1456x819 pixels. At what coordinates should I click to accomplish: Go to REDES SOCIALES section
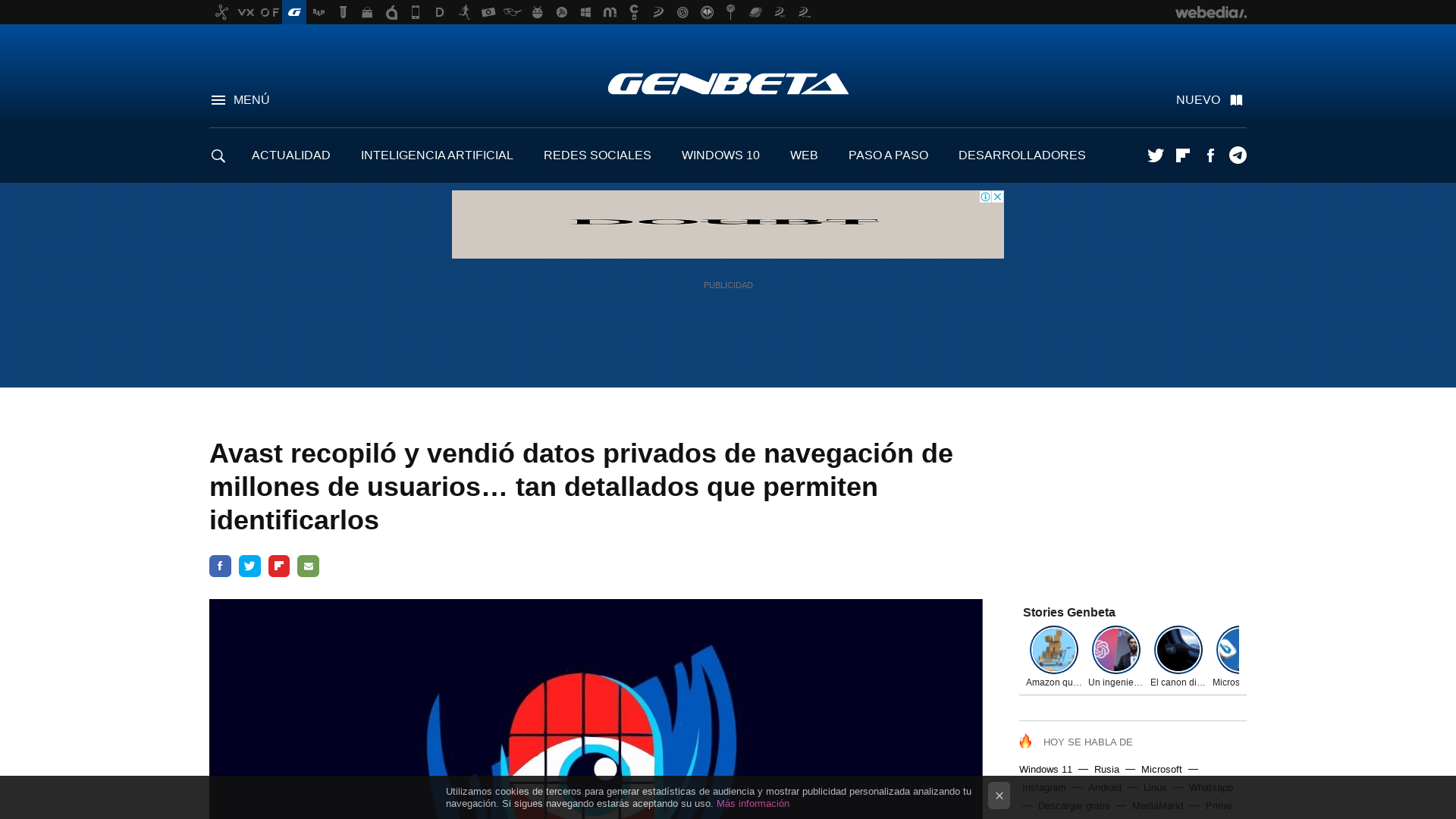click(598, 155)
